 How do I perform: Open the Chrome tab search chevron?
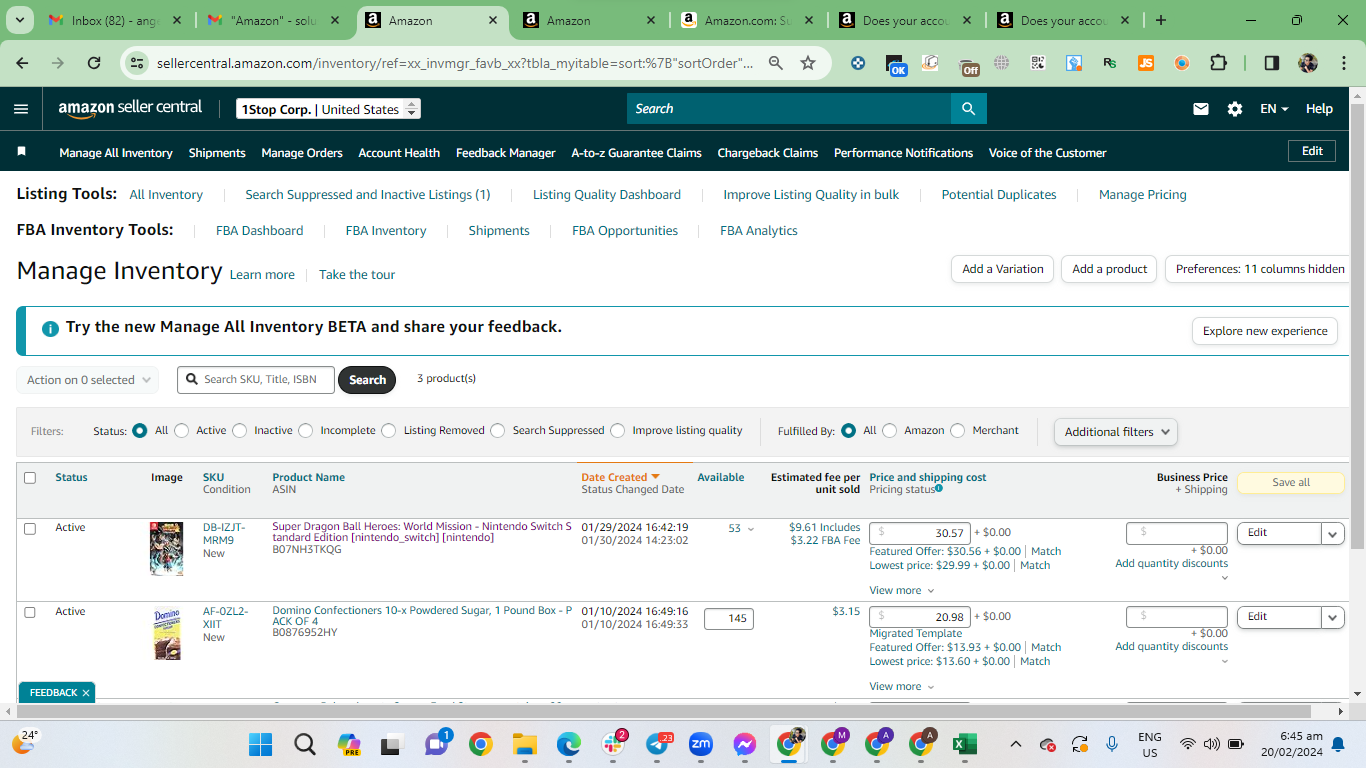tap(21, 20)
